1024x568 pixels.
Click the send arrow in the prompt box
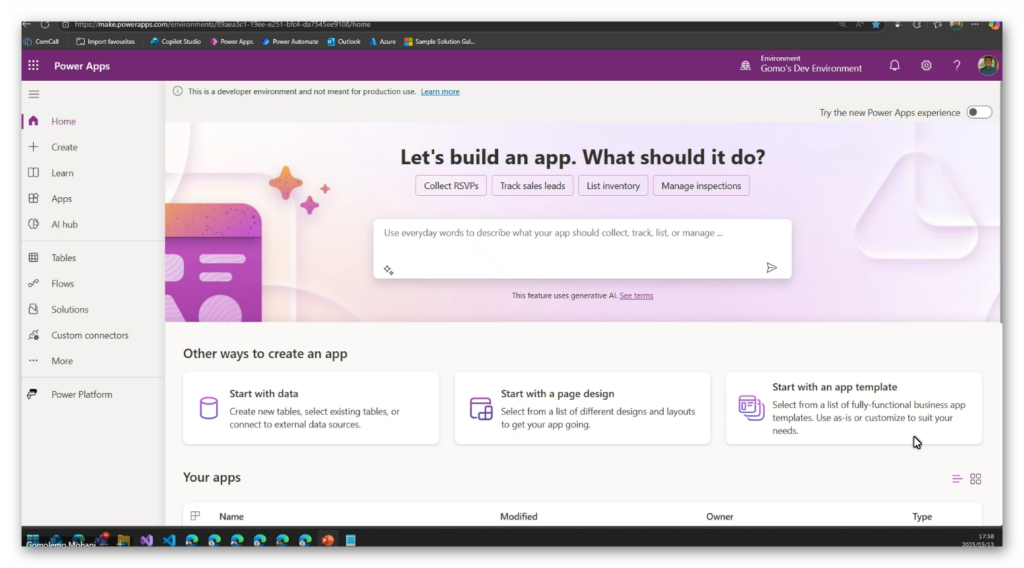pos(771,268)
